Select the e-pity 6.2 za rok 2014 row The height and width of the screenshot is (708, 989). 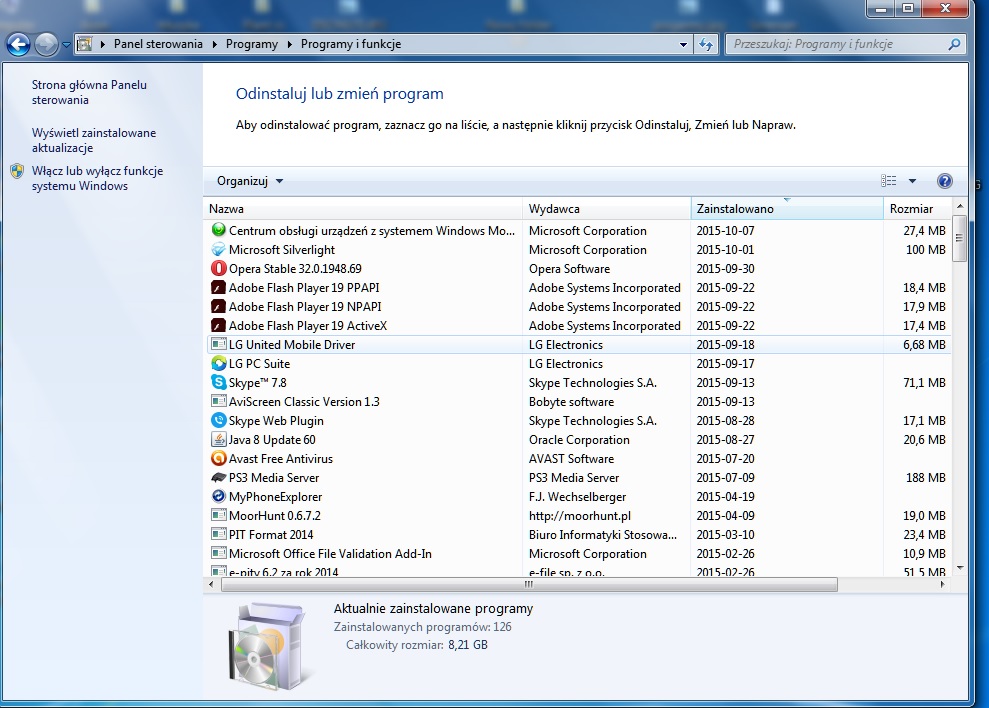point(579,572)
